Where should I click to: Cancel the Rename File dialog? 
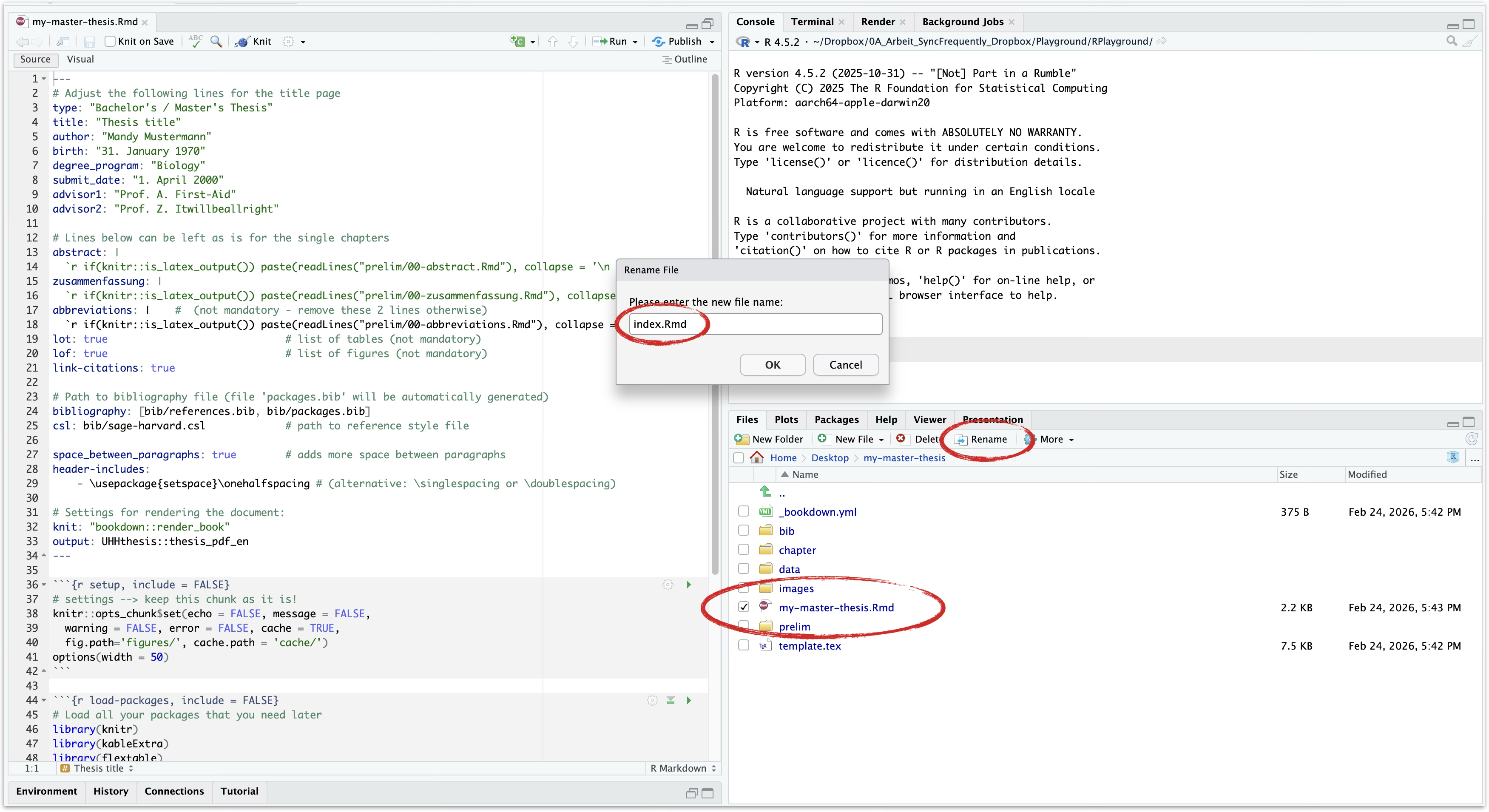(x=846, y=365)
